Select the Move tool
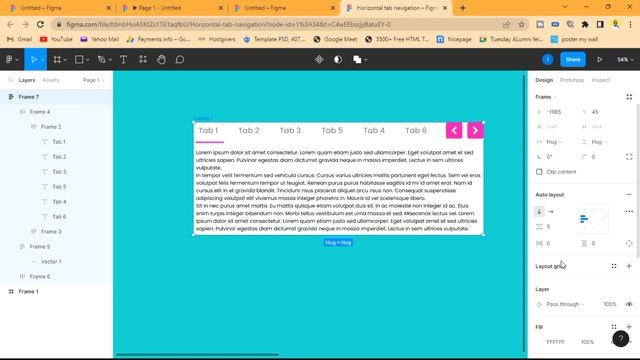 click(33, 60)
